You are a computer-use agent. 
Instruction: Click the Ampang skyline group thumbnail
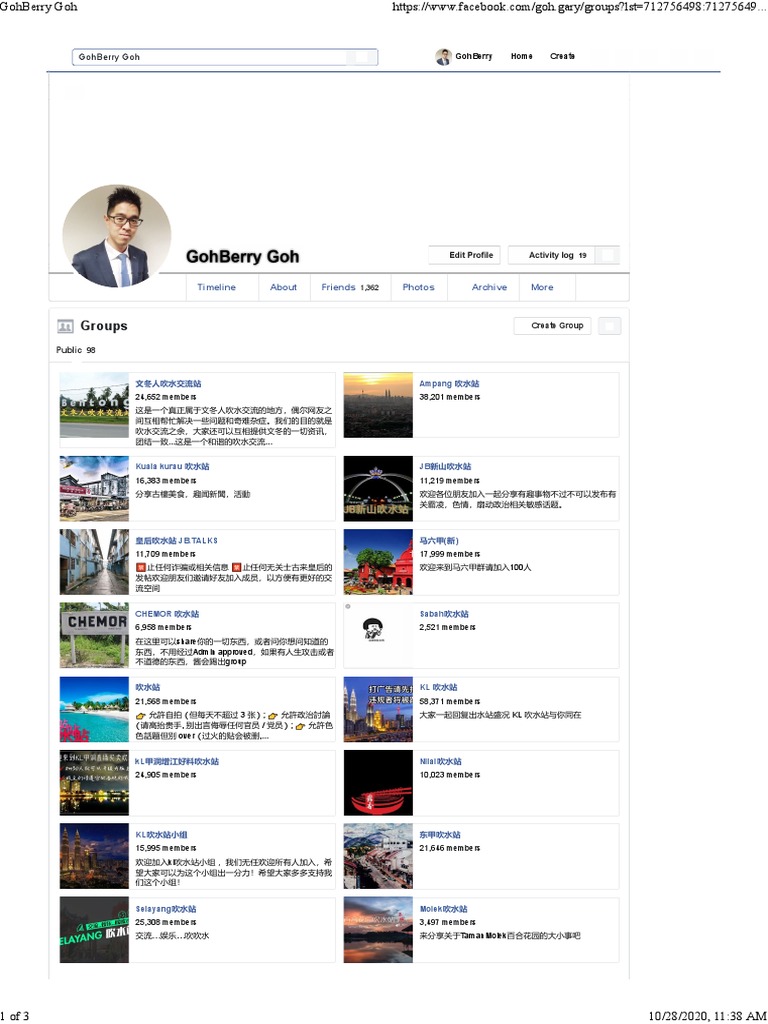[x=378, y=405]
